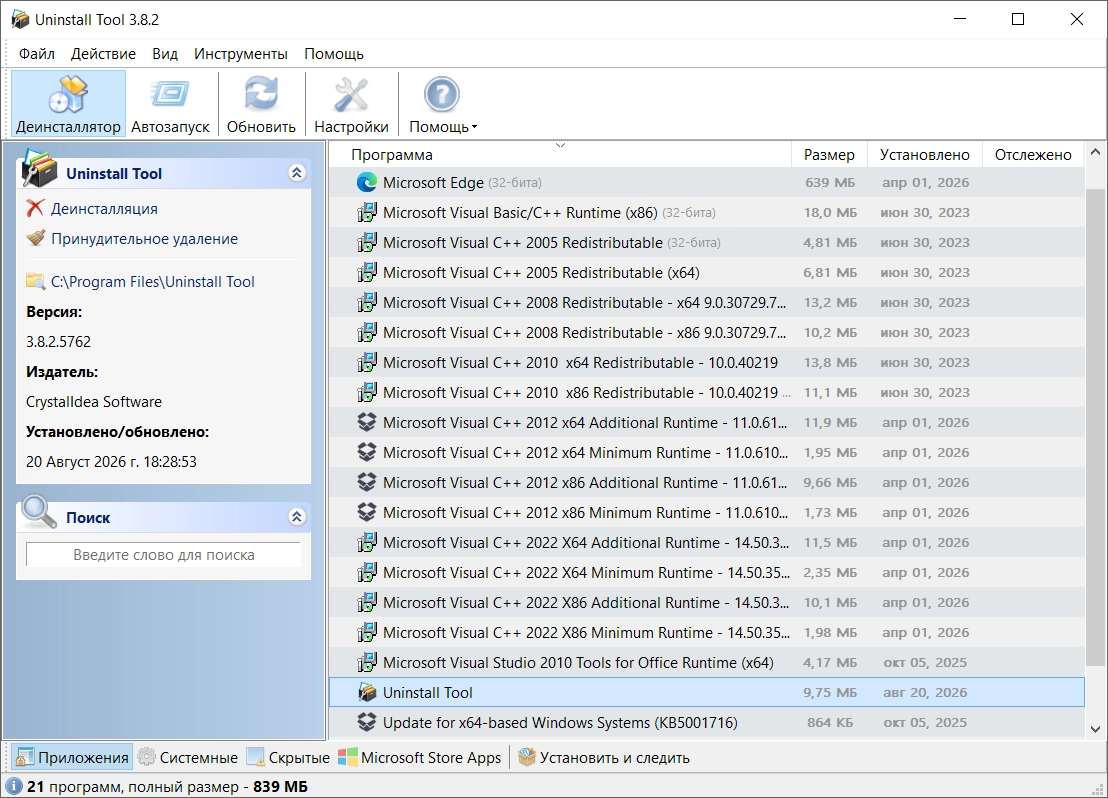Sort list by Программа column header
Screen dimensions: 1108x798
tap(560, 155)
